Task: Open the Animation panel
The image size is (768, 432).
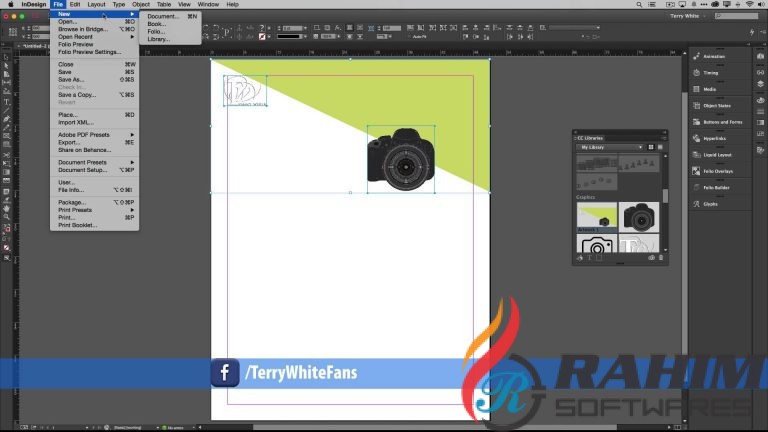Action: pos(713,57)
